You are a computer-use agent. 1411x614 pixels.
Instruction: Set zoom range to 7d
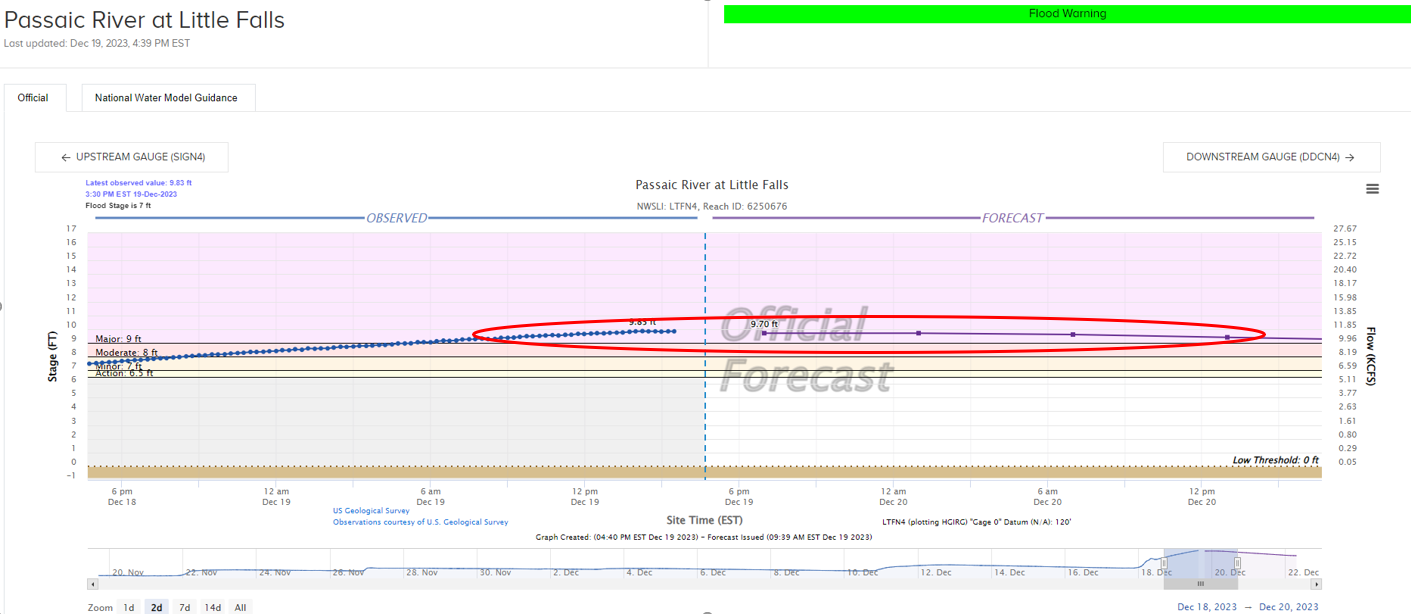184,607
